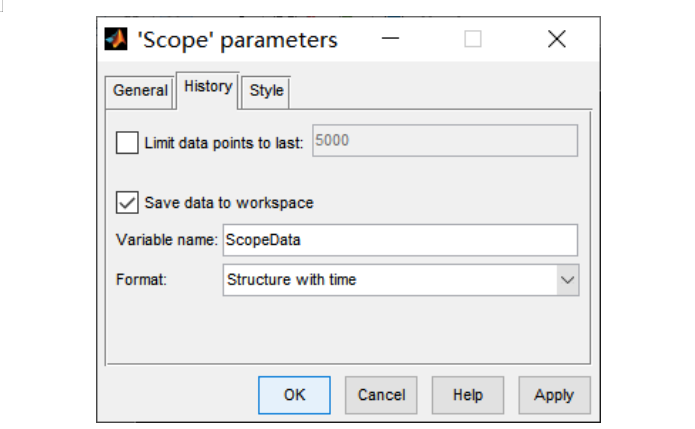Open Help for Scope parameters
The width and height of the screenshot is (695, 429).
click(468, 395)
